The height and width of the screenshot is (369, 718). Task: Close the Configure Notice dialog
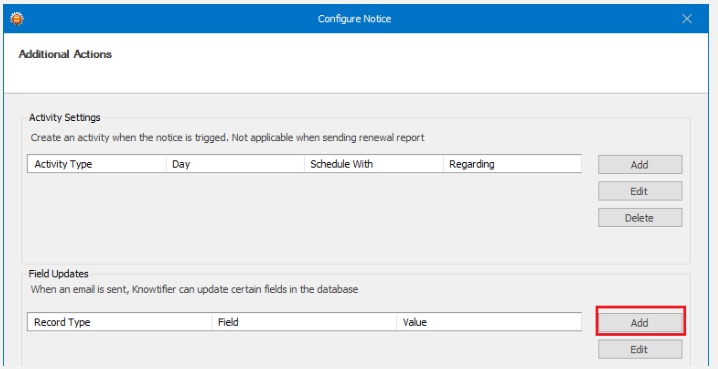tap(687, 19)
